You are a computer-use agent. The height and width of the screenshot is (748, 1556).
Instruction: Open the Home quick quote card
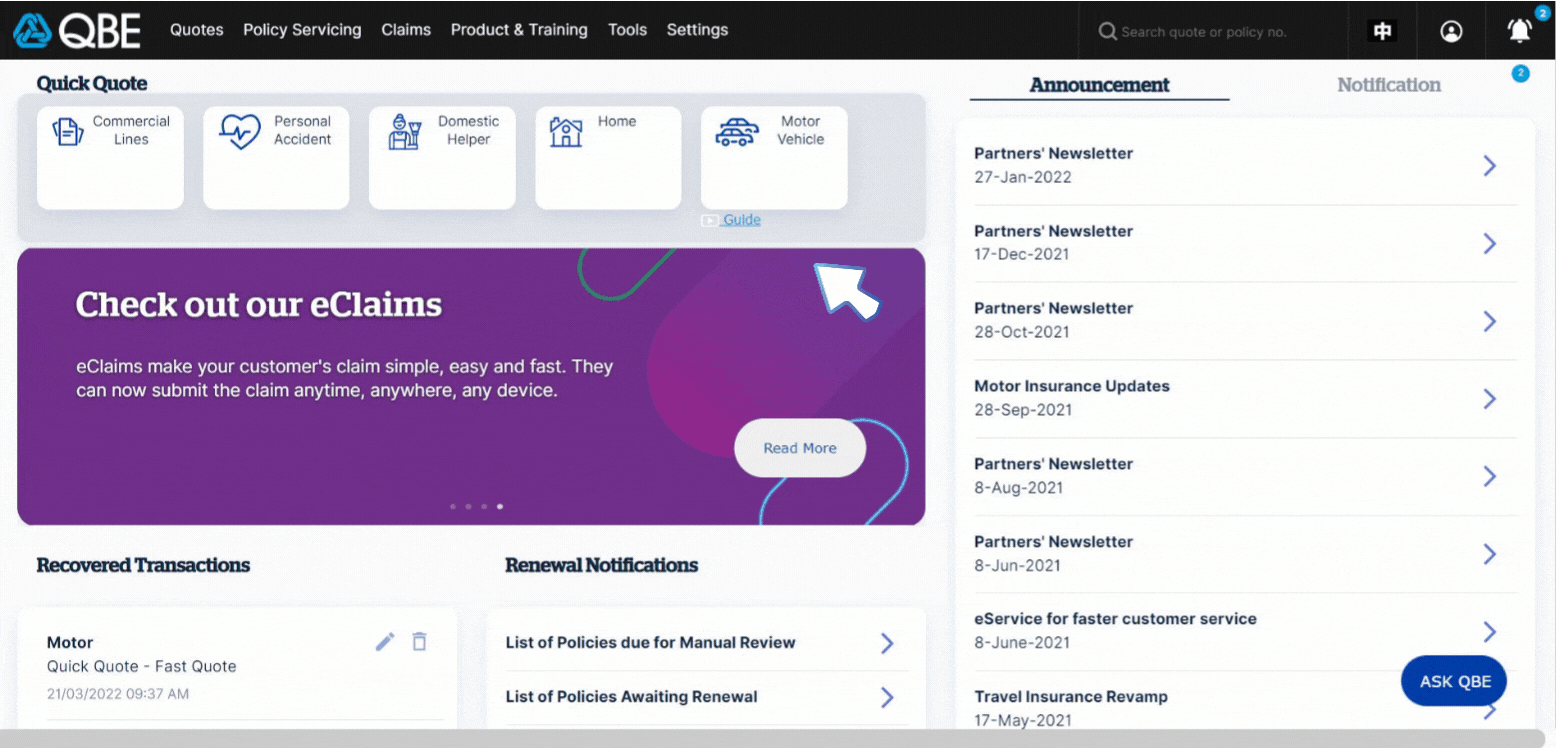click(608, 158)
